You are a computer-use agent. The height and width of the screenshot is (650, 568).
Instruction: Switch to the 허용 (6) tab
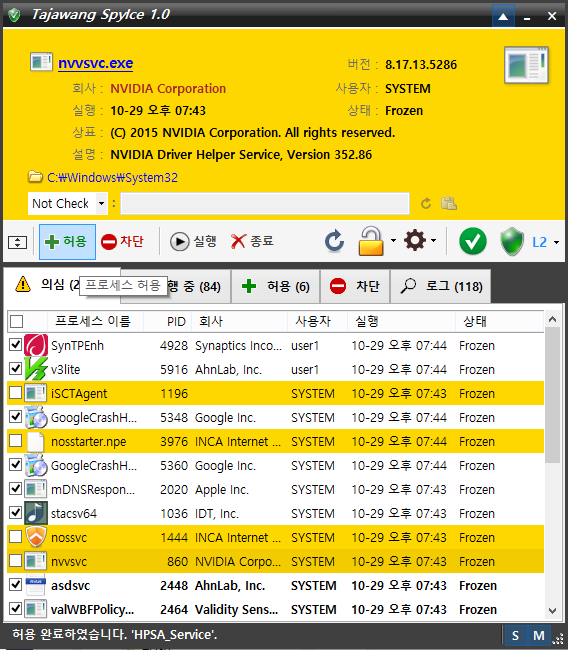pos(276,286)
